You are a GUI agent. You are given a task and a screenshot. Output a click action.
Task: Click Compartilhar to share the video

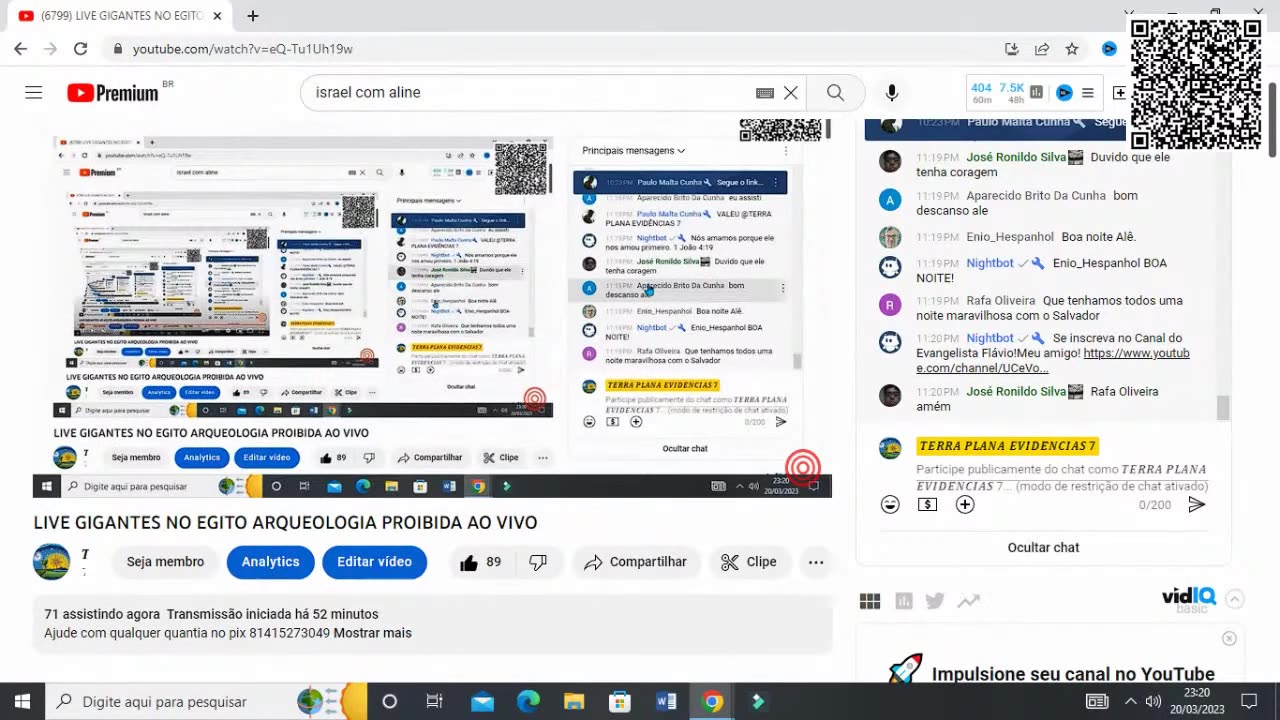[x=634, y=562]
